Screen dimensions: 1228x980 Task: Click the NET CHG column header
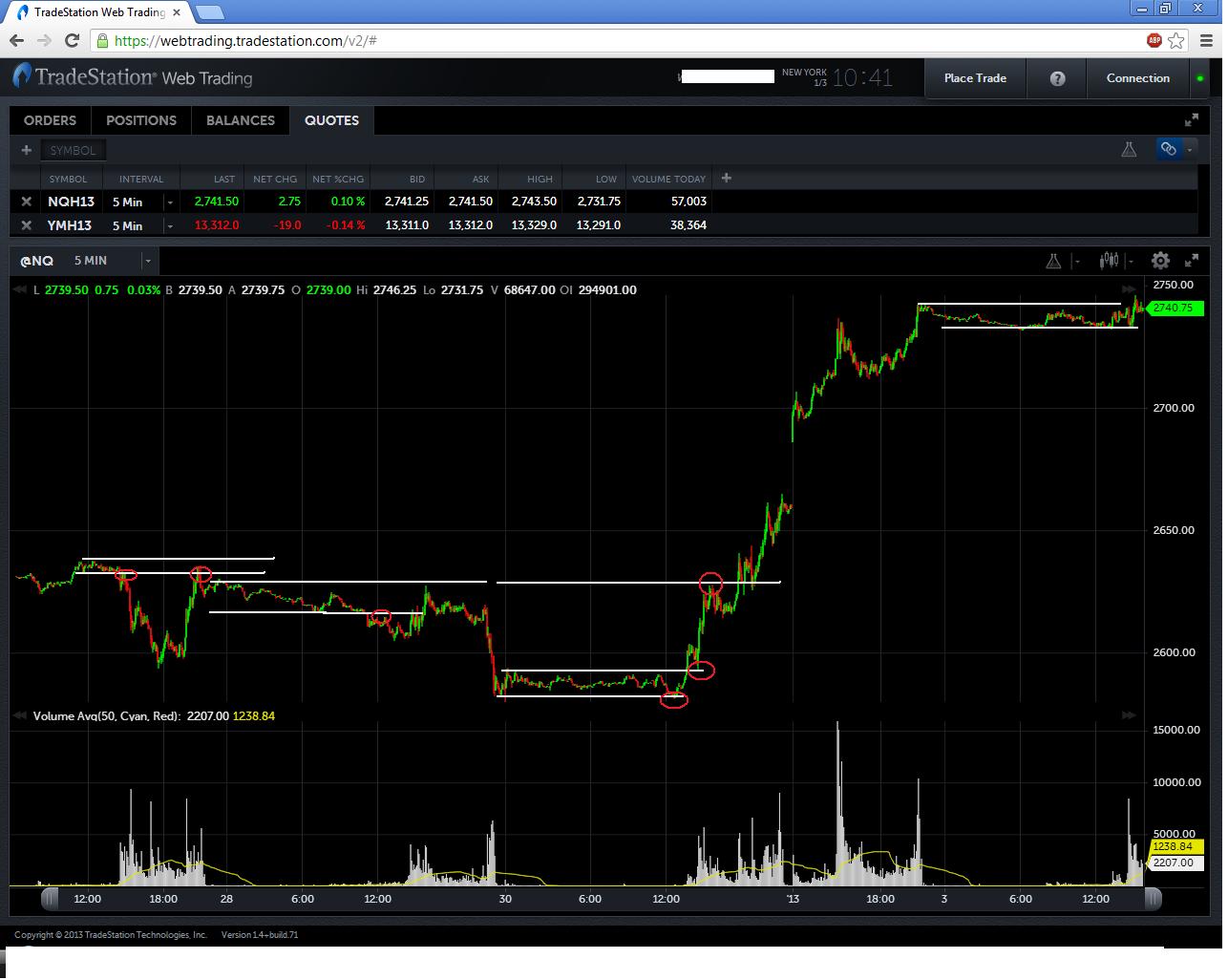(275, 179)
